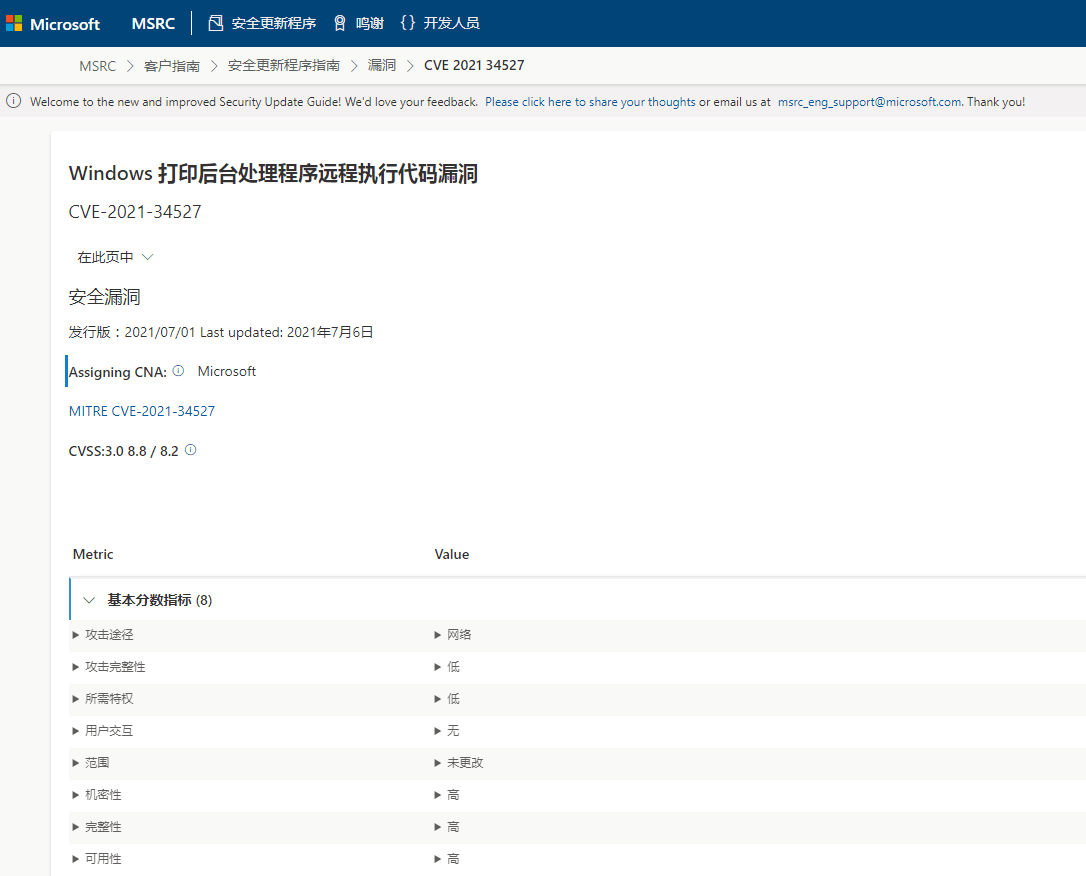The width and height of the screenshot is (1086, 876).
Task: Go to 漏洞 breadcrumb link
Action: click(x=381, y=66)
